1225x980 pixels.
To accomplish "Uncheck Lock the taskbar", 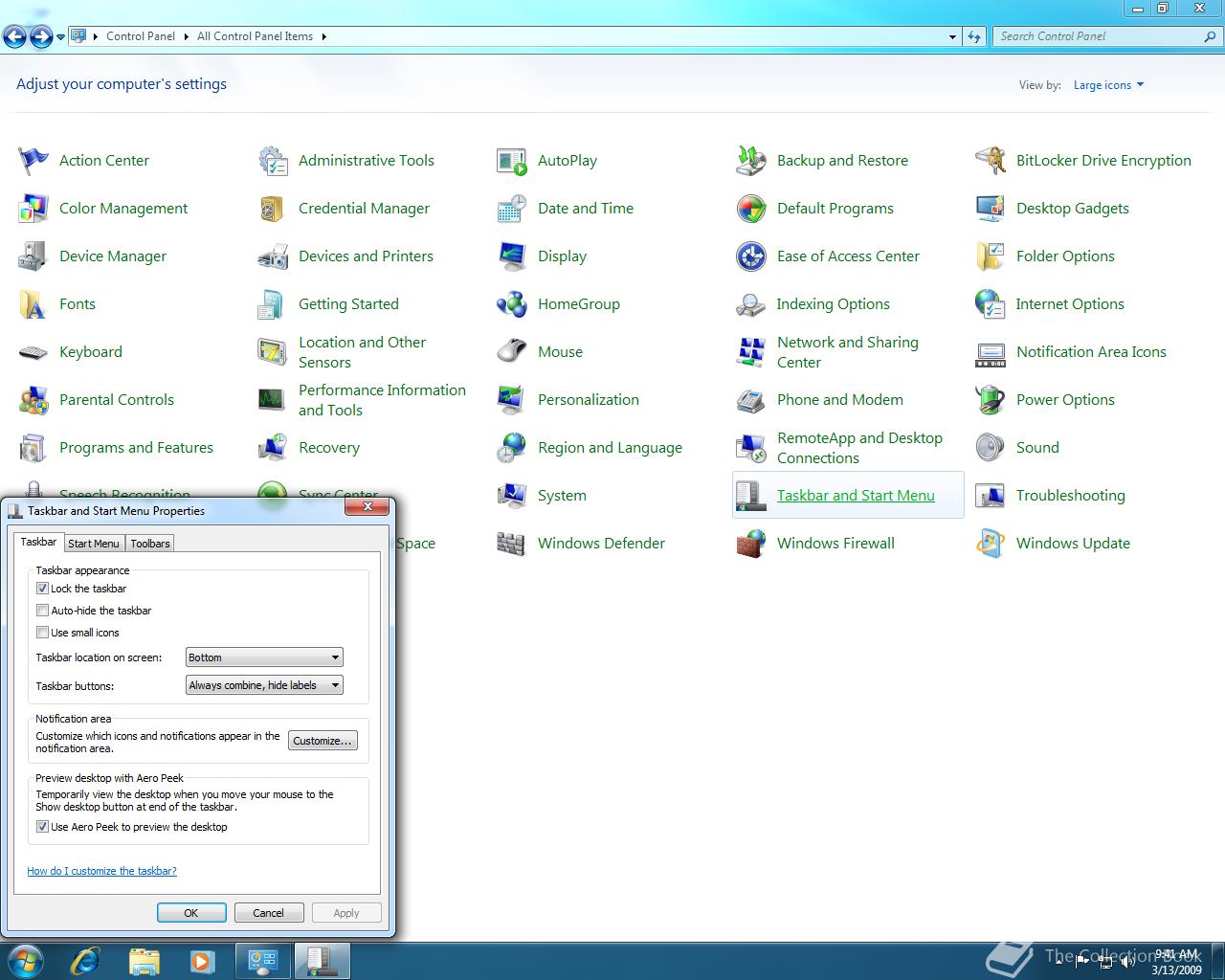I will click(x=42, y=589).
